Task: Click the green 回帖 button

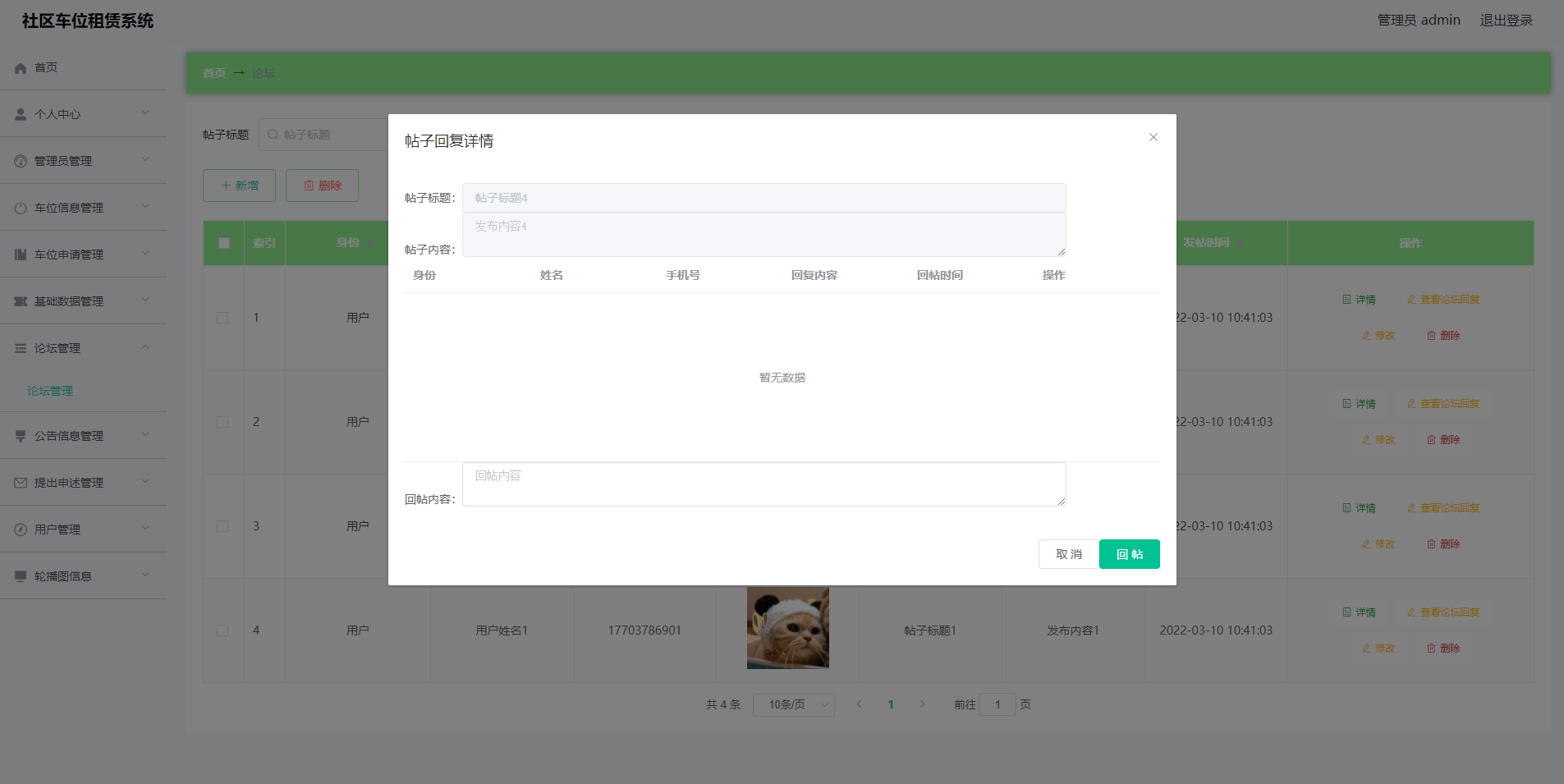Action: point(1130,554)
